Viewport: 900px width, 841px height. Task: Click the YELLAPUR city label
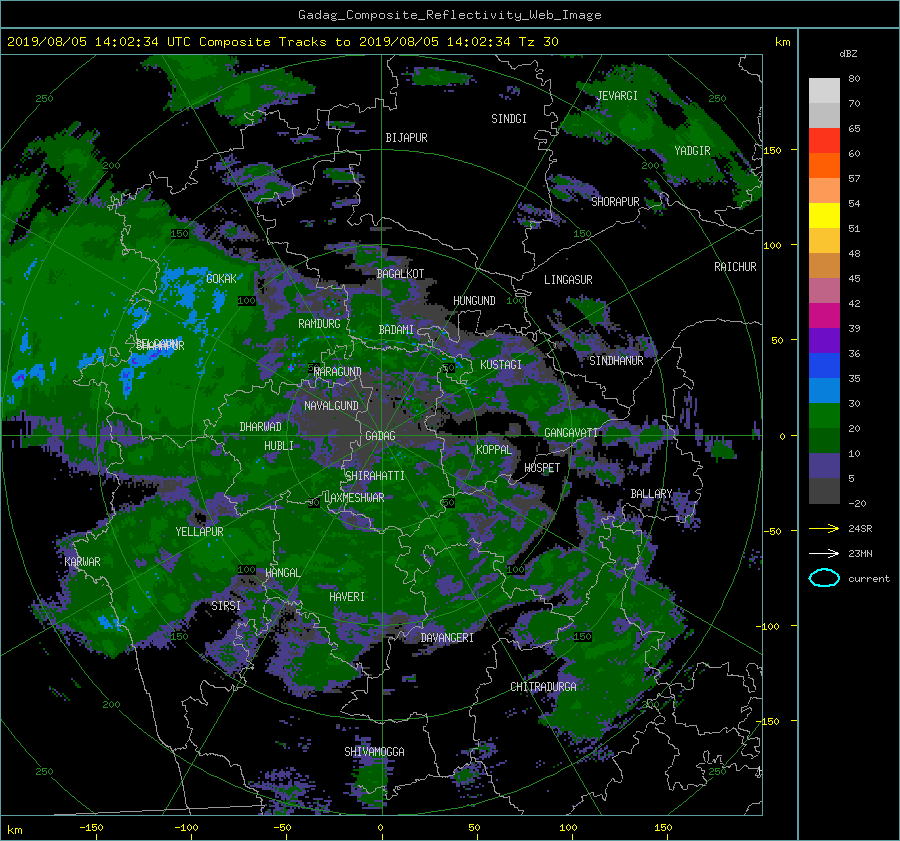point(199,532)
